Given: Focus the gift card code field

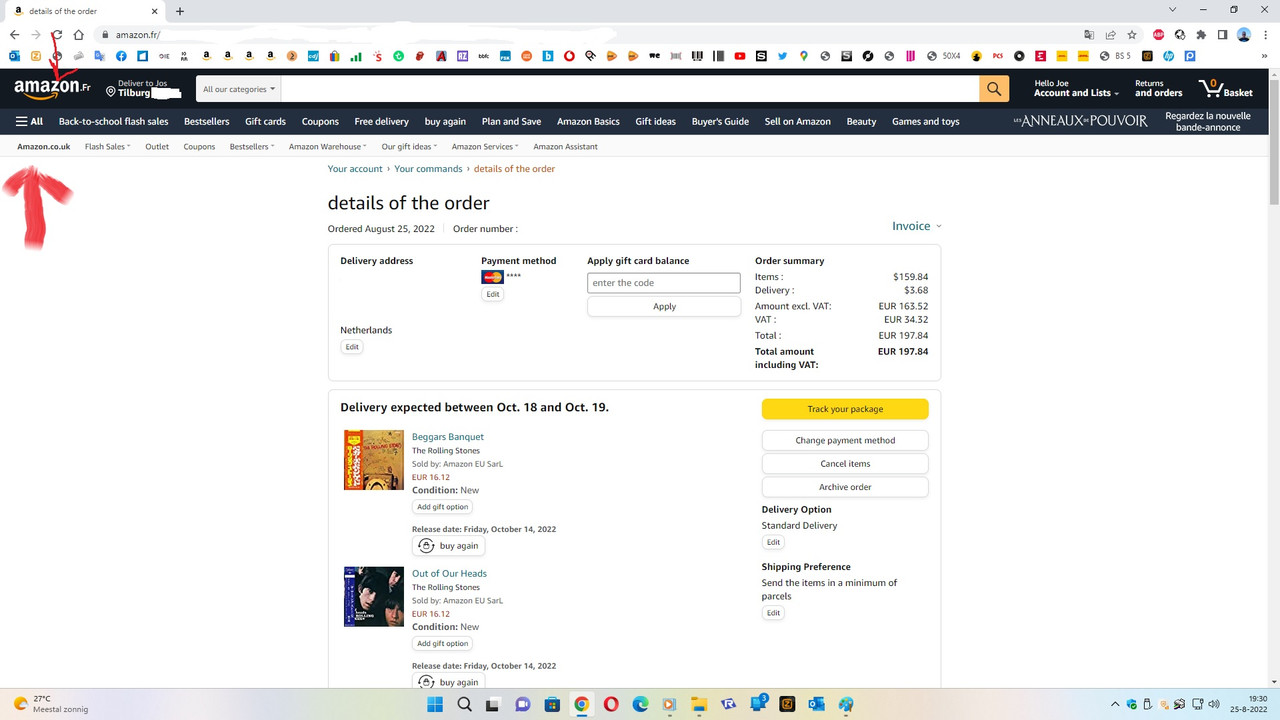Looking at the screenshot, I should point(664,283).
